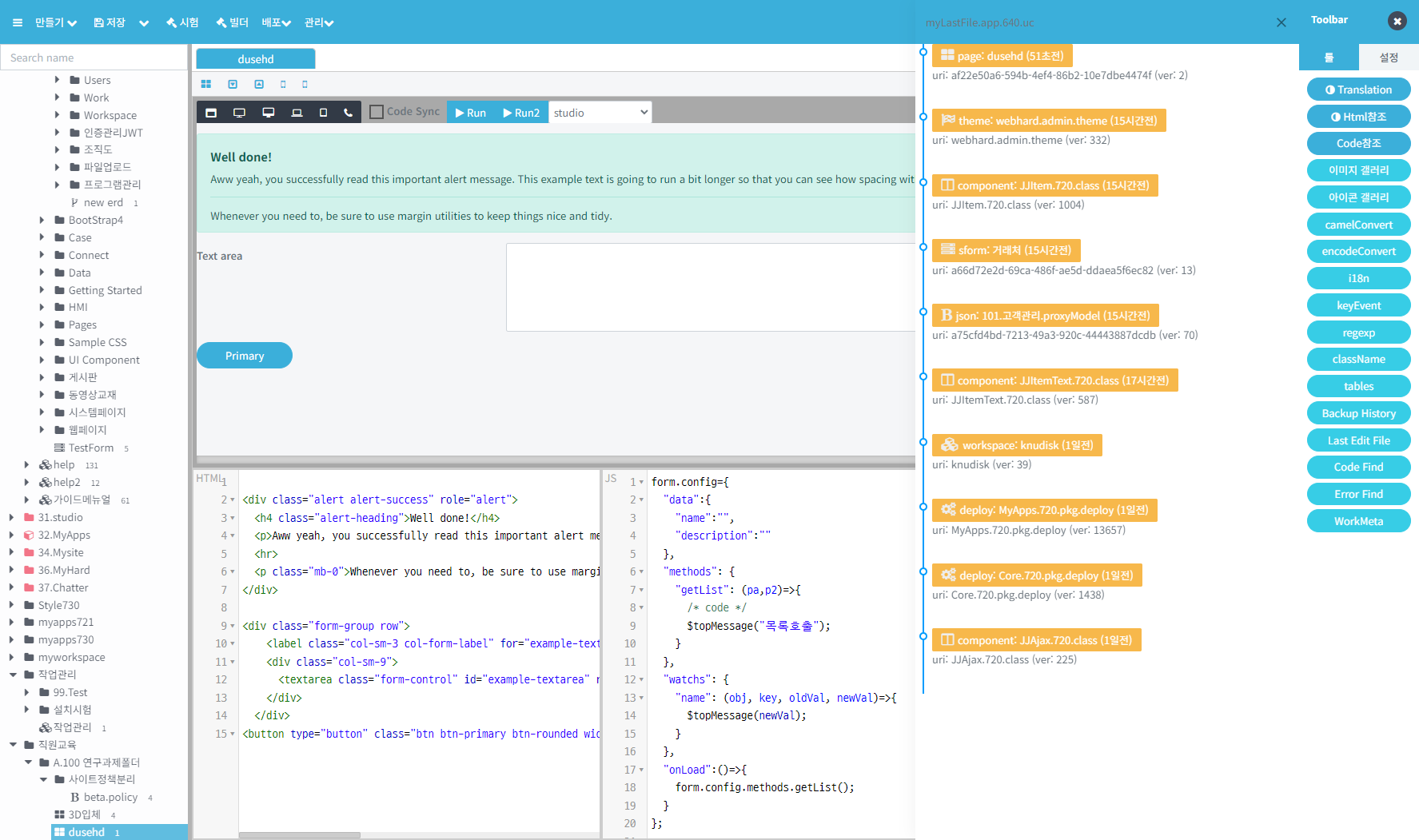This screenshot has width=1419, height=840.
Task: Click the Code Find button
Action: (1358, 467)
